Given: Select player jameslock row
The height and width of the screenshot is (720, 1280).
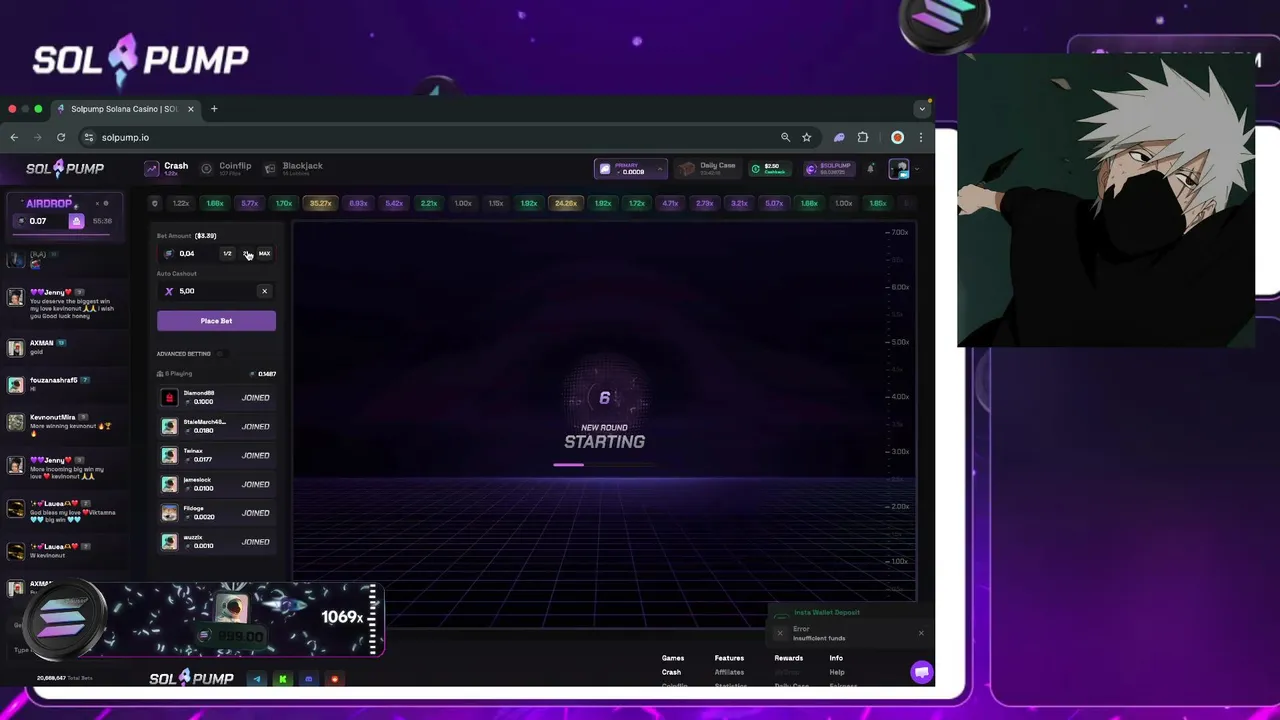Looking at the screenshot, I should pos(216,484).
